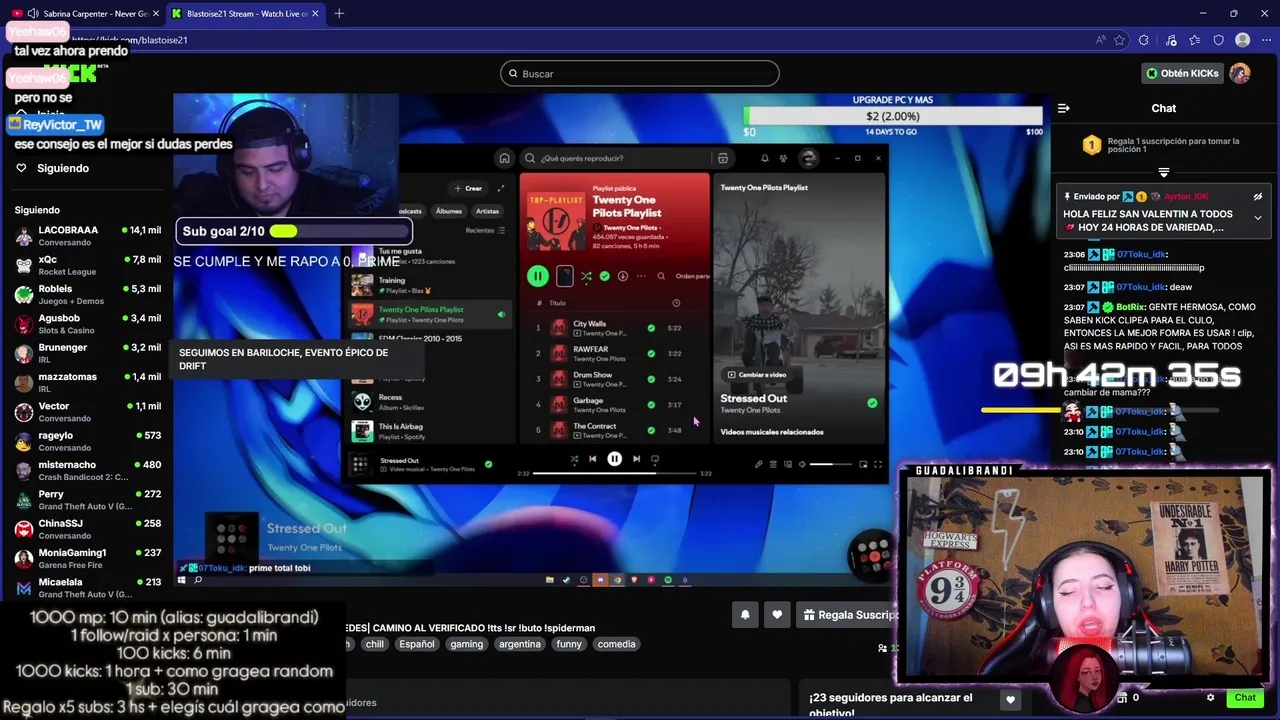This screenshot has height=720, width=1280.
Task: Expand the leaderboard arrow under gift message
Action: pos(1163,172)
